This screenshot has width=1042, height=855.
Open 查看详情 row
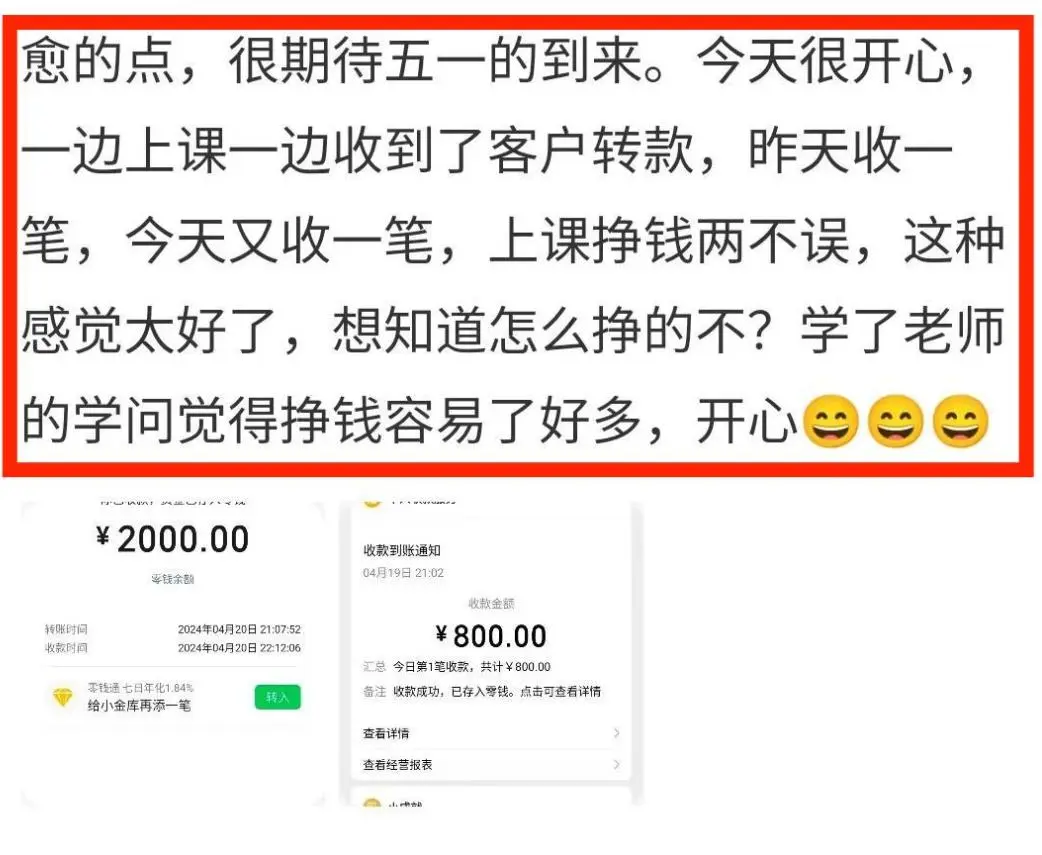point(491,733)
